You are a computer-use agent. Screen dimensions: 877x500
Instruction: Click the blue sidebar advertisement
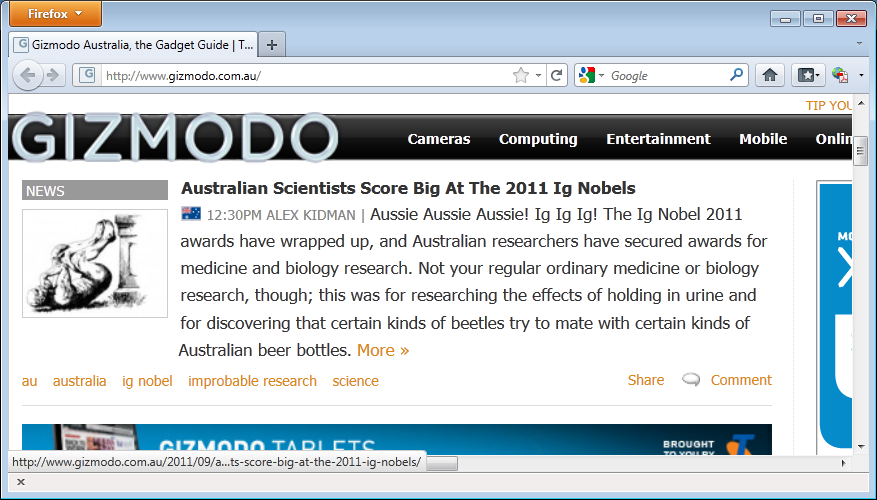tap(836, 316)
